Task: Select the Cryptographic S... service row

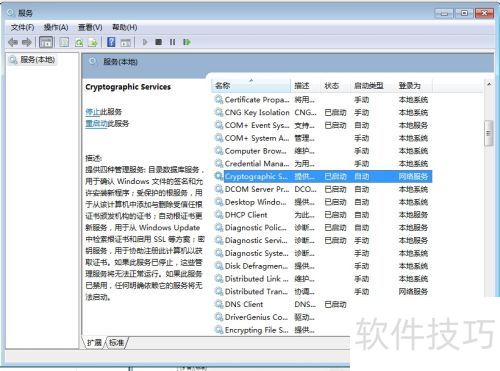Action: (322, 176)
